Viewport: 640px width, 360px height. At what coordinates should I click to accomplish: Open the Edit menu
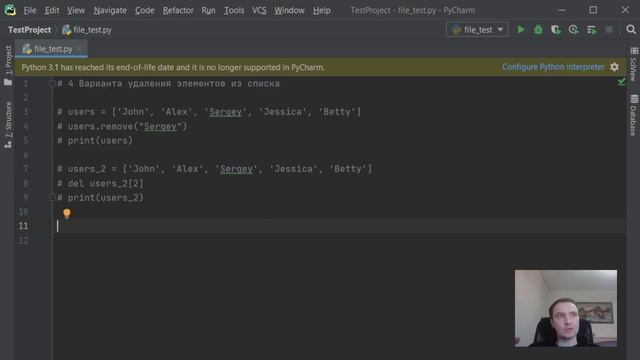pyautogui.click(x=52, y=10)
